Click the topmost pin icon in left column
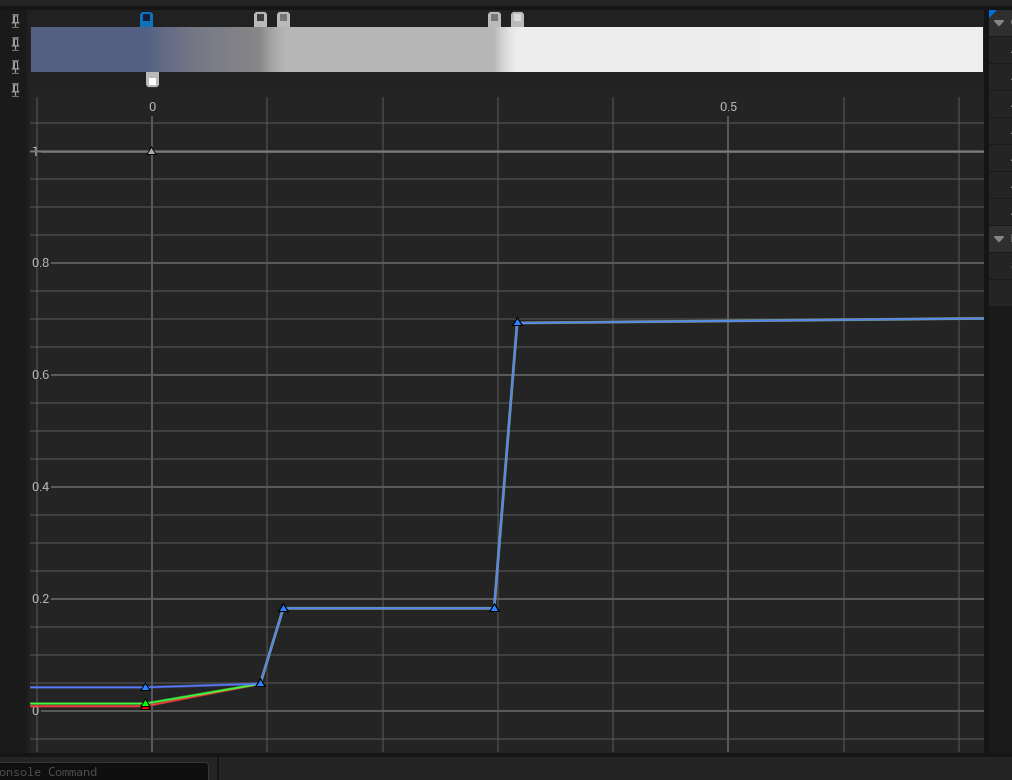Viewport: 1012px width, 780px height. pyautogui.click(x=15, y=21)
